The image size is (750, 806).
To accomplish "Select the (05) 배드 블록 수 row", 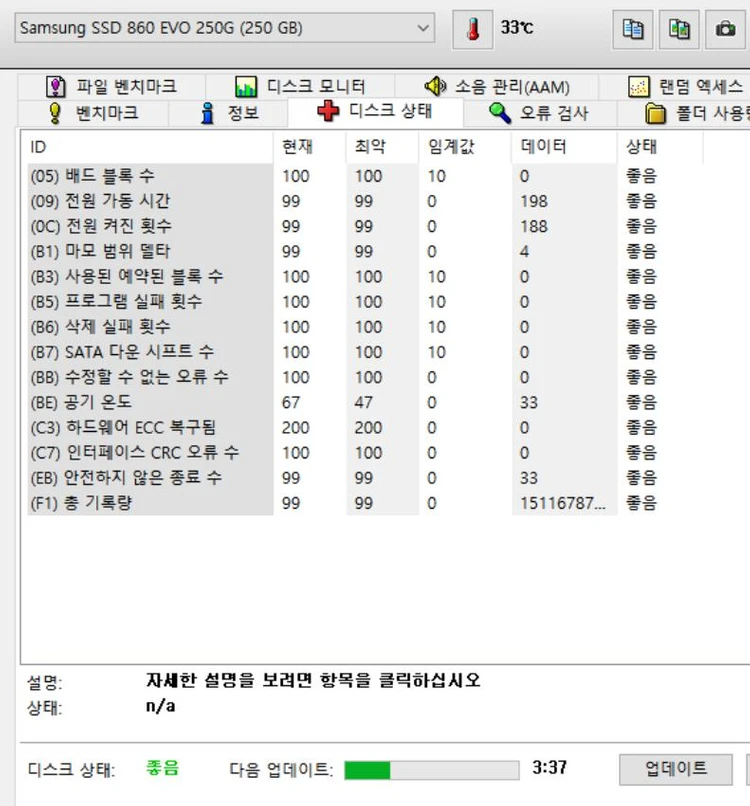I will pos(365,176).
